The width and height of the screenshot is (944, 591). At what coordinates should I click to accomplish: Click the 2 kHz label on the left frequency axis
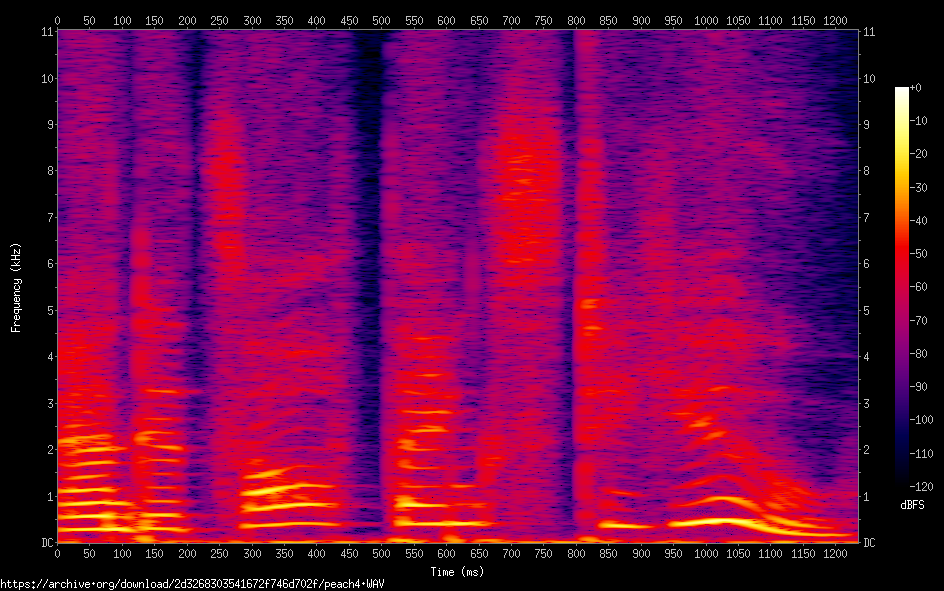(x=48, y=450)
